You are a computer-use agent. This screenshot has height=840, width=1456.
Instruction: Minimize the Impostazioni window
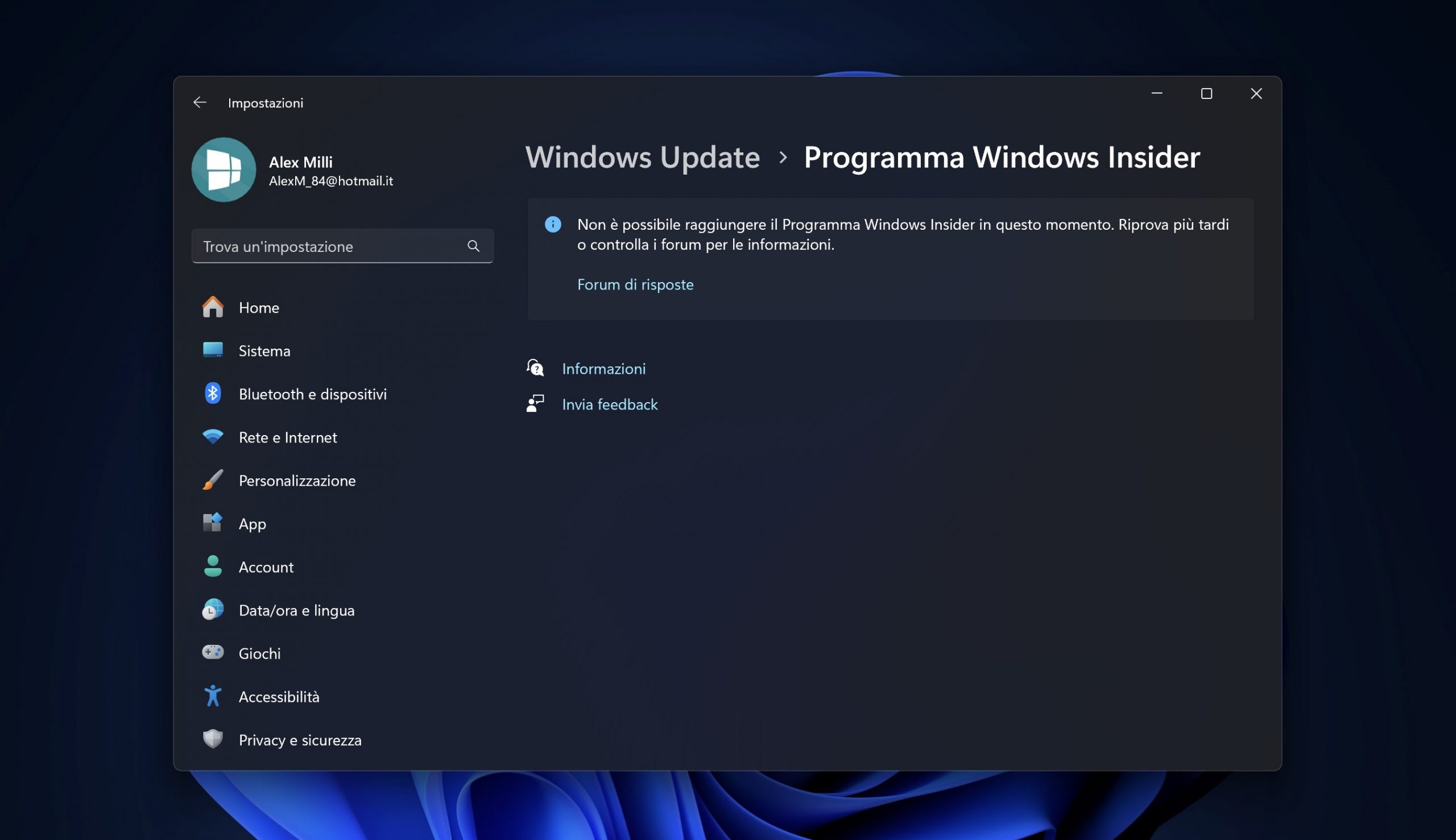click(1157, 93)
